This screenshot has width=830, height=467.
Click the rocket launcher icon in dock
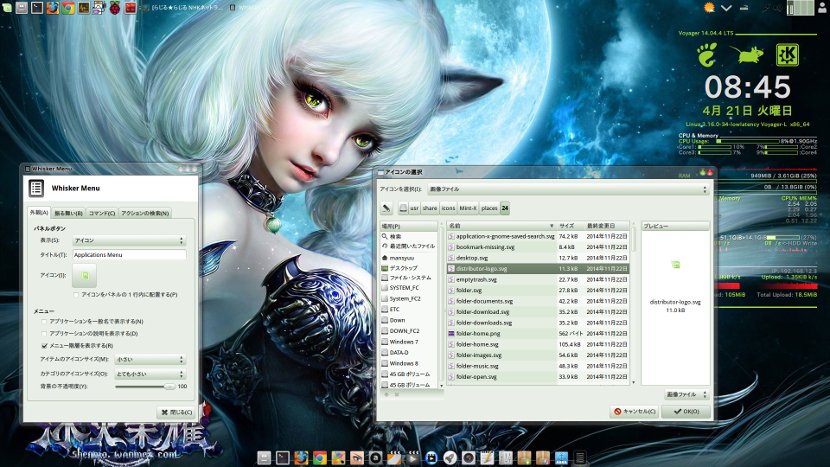point(450,457)
